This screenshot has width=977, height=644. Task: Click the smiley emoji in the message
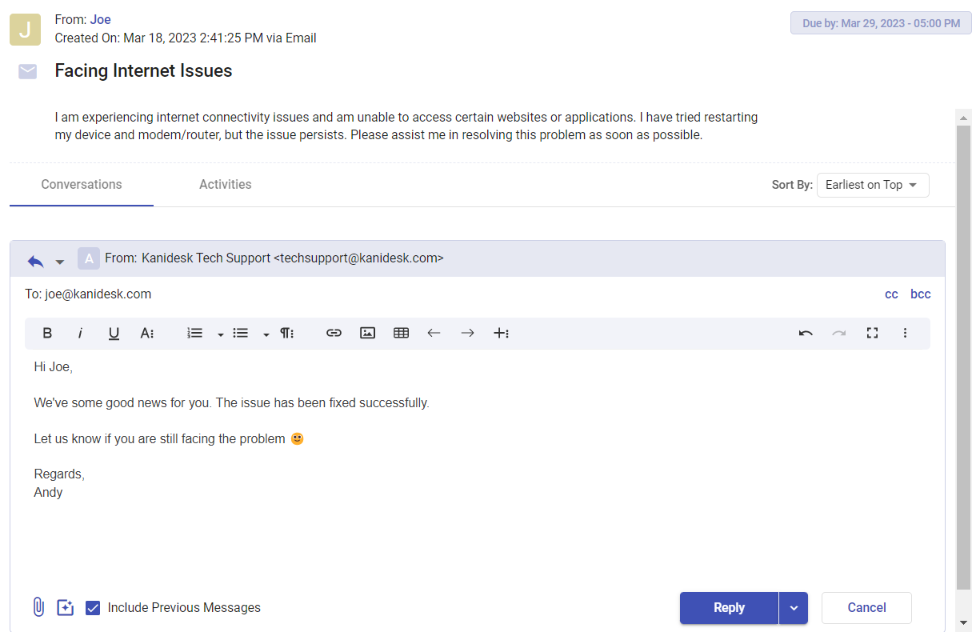point(297,438)
